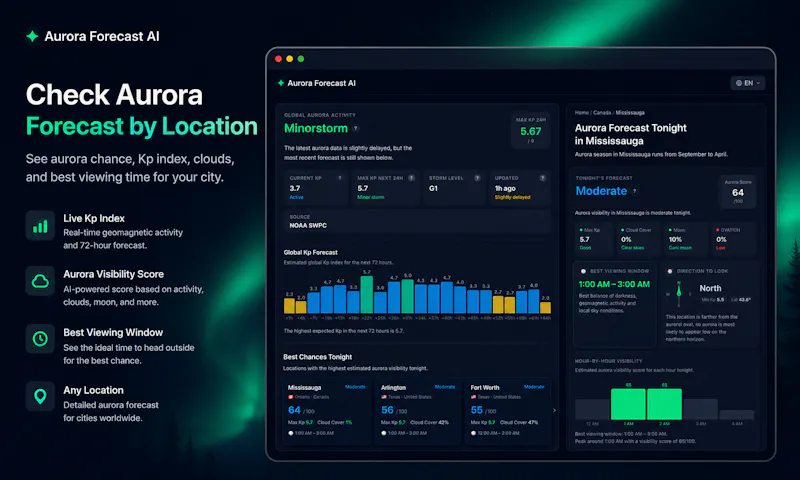800x480 pixels.
Task: Select the tallest green 5.7 bar in Kp forecast
Action: coord(367,295)
